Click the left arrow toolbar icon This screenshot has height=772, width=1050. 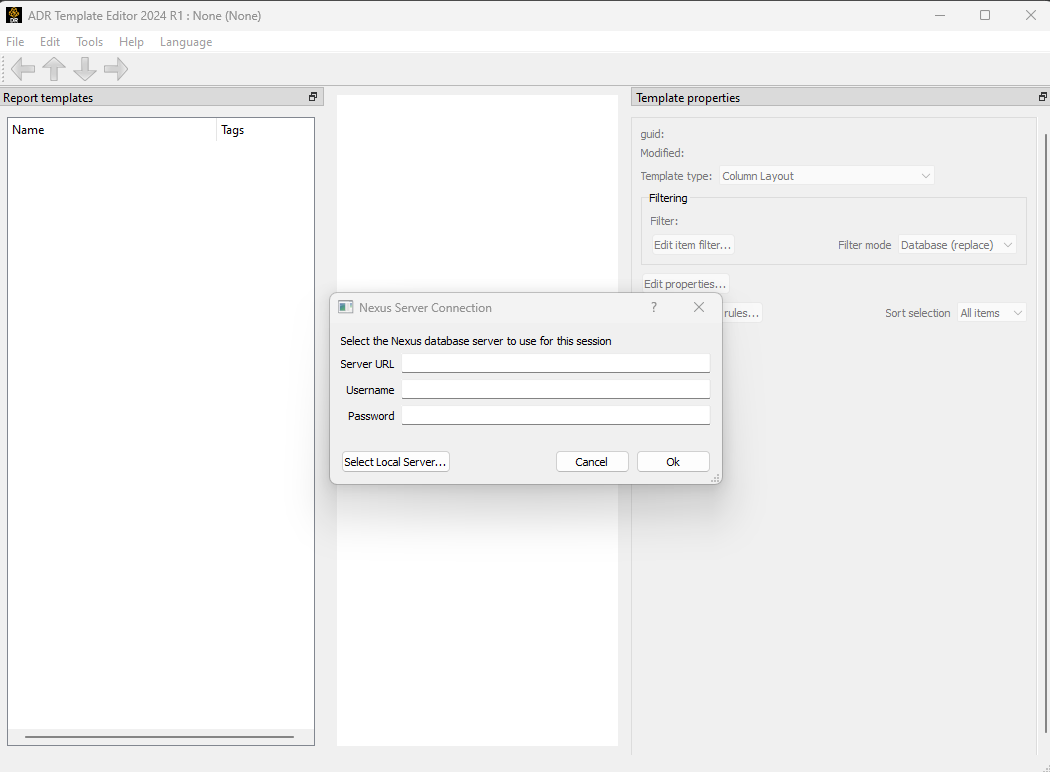coord(23,69)
